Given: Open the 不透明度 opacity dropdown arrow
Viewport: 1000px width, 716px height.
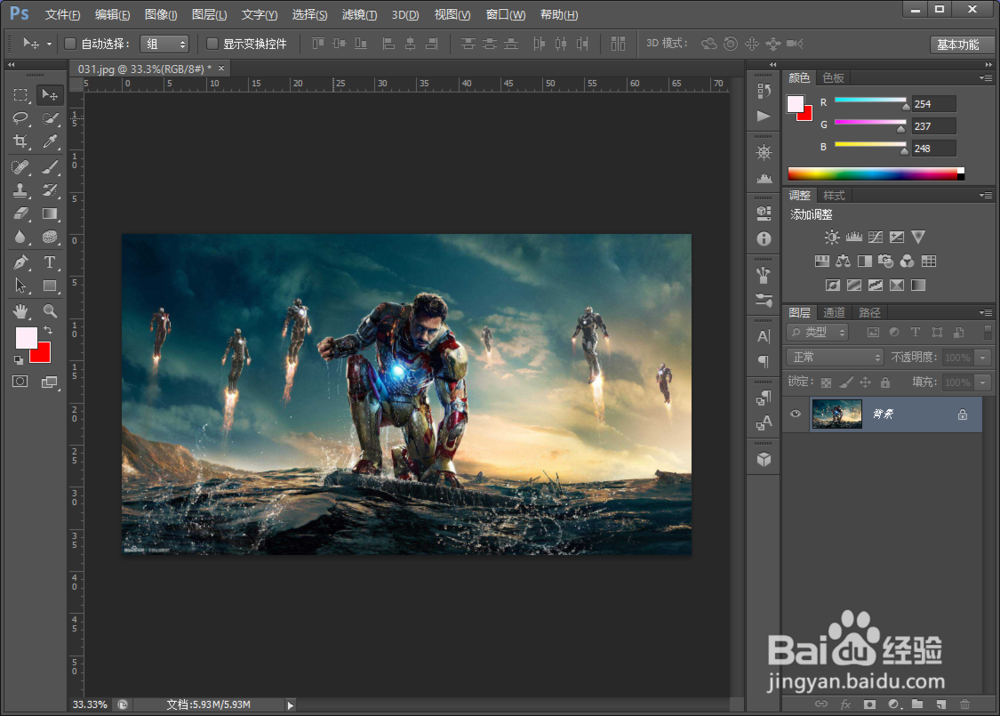Looking at the screenshot, I should (983, 358).
